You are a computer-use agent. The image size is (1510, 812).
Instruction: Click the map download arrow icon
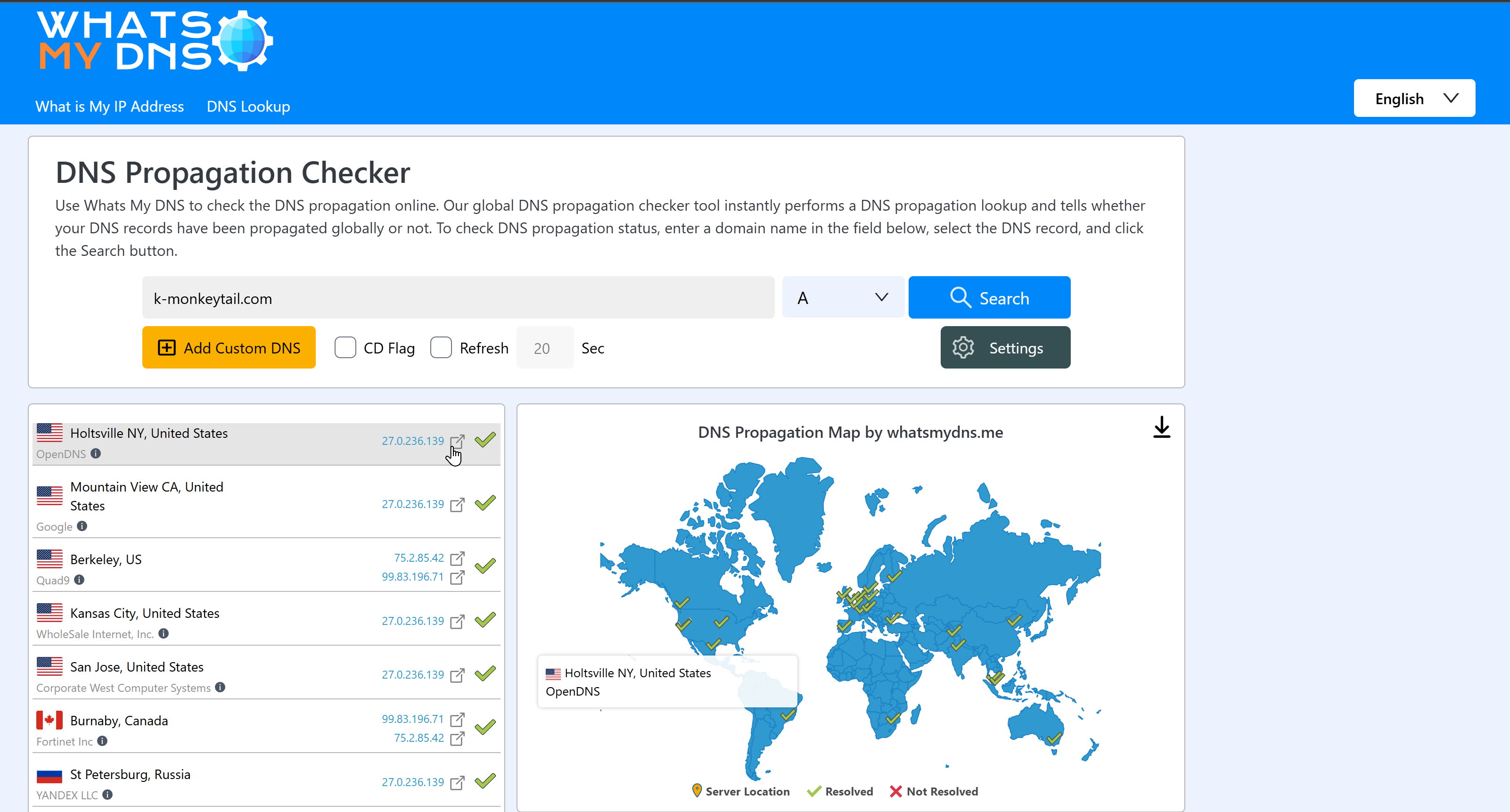pyautogui.click(x=1161, y=427)
